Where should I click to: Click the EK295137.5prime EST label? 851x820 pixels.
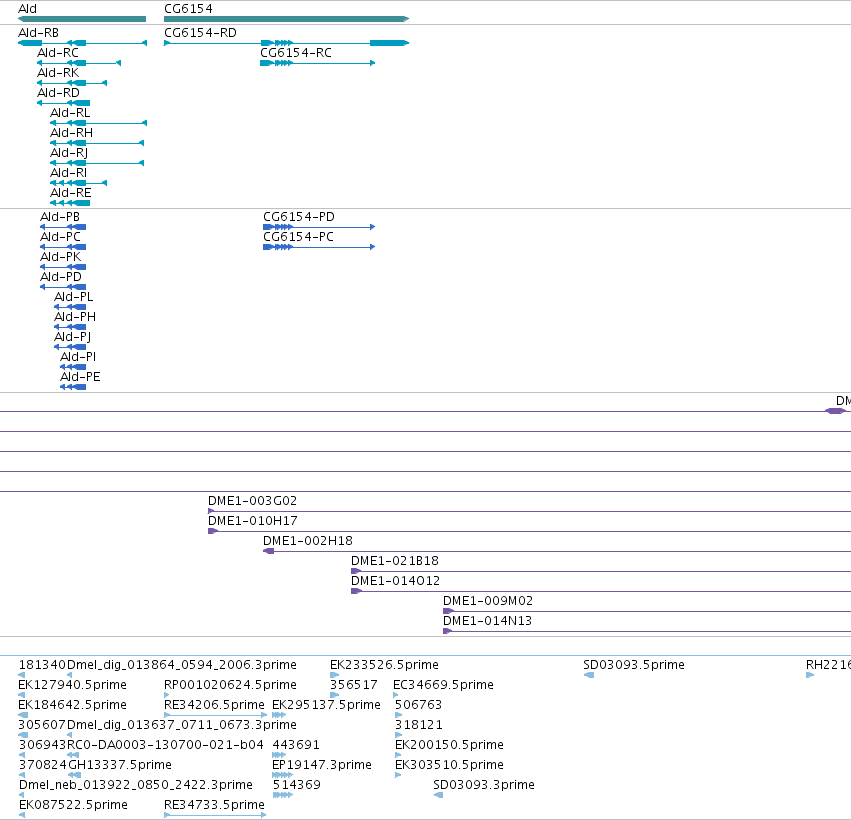click(326, 705)
